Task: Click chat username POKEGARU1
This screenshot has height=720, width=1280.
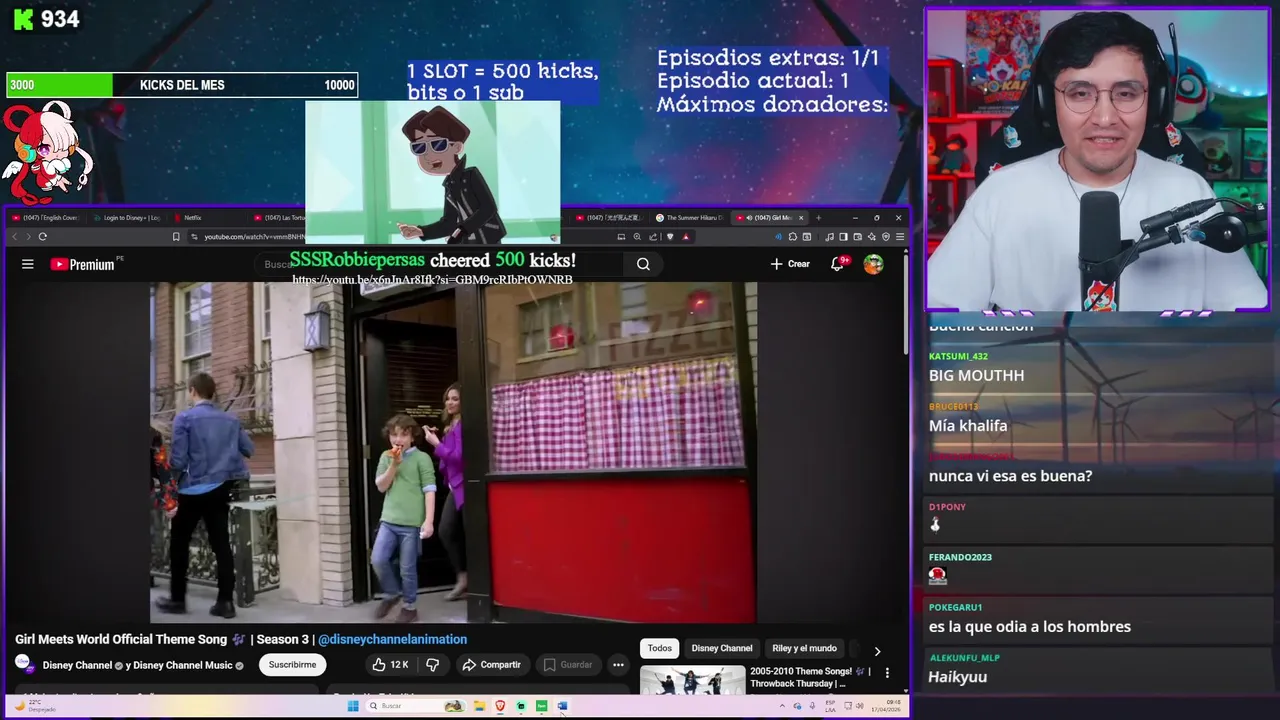Action: click(955, 607)
